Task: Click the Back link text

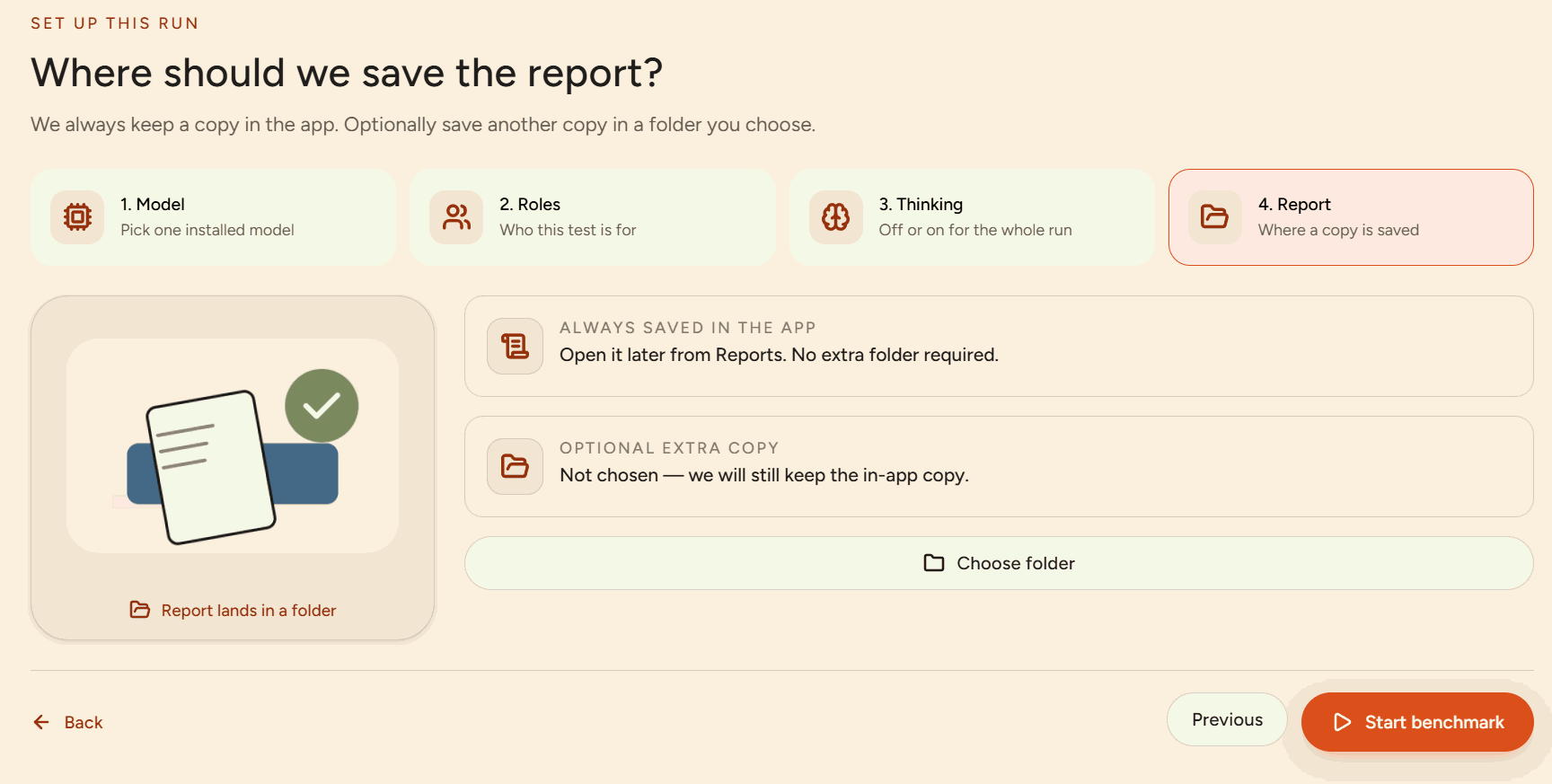Action: (84, 723)
